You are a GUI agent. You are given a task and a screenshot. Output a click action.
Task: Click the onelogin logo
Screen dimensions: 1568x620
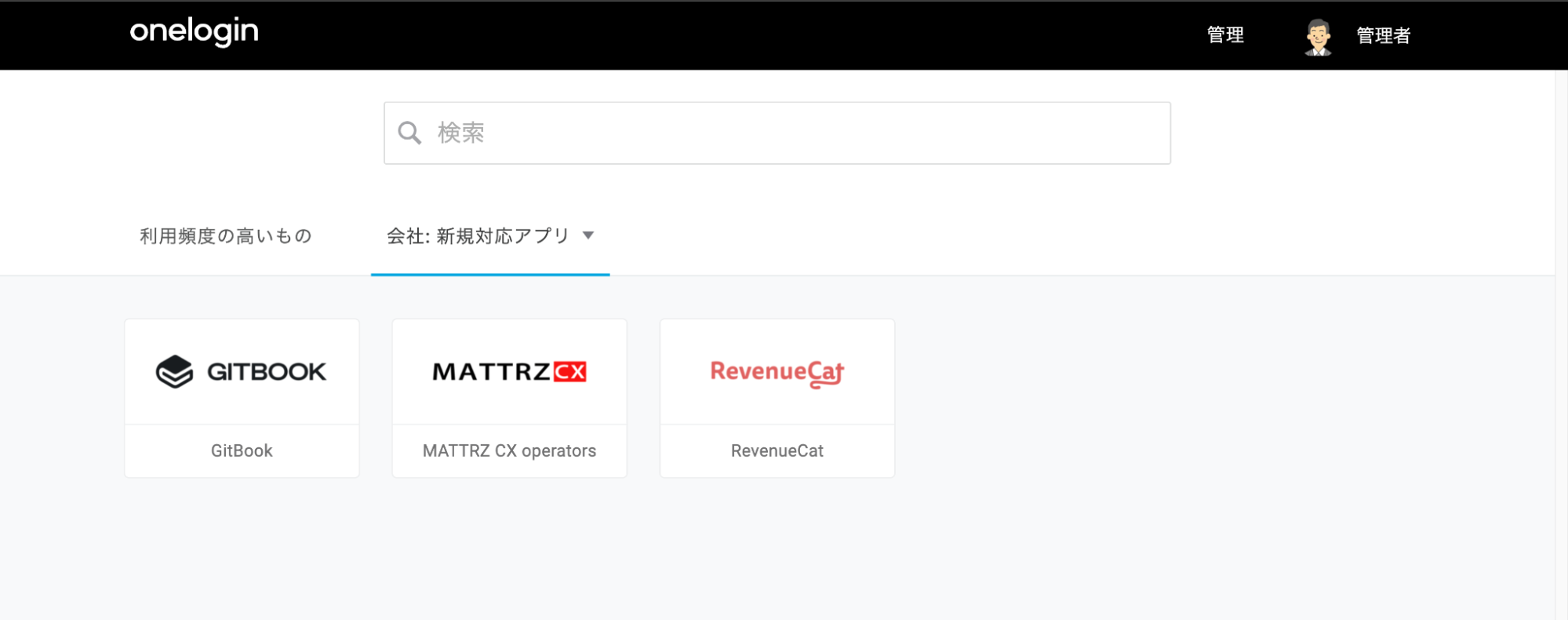[194, 31]
